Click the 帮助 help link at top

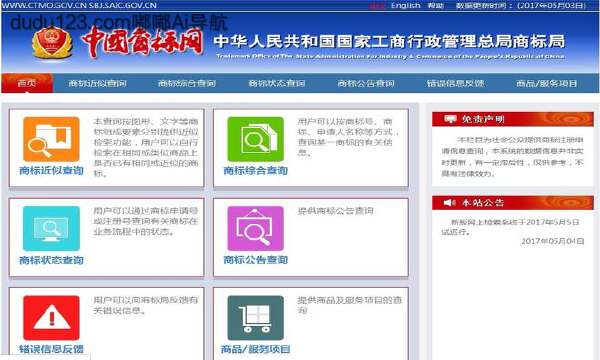point(435,5)
